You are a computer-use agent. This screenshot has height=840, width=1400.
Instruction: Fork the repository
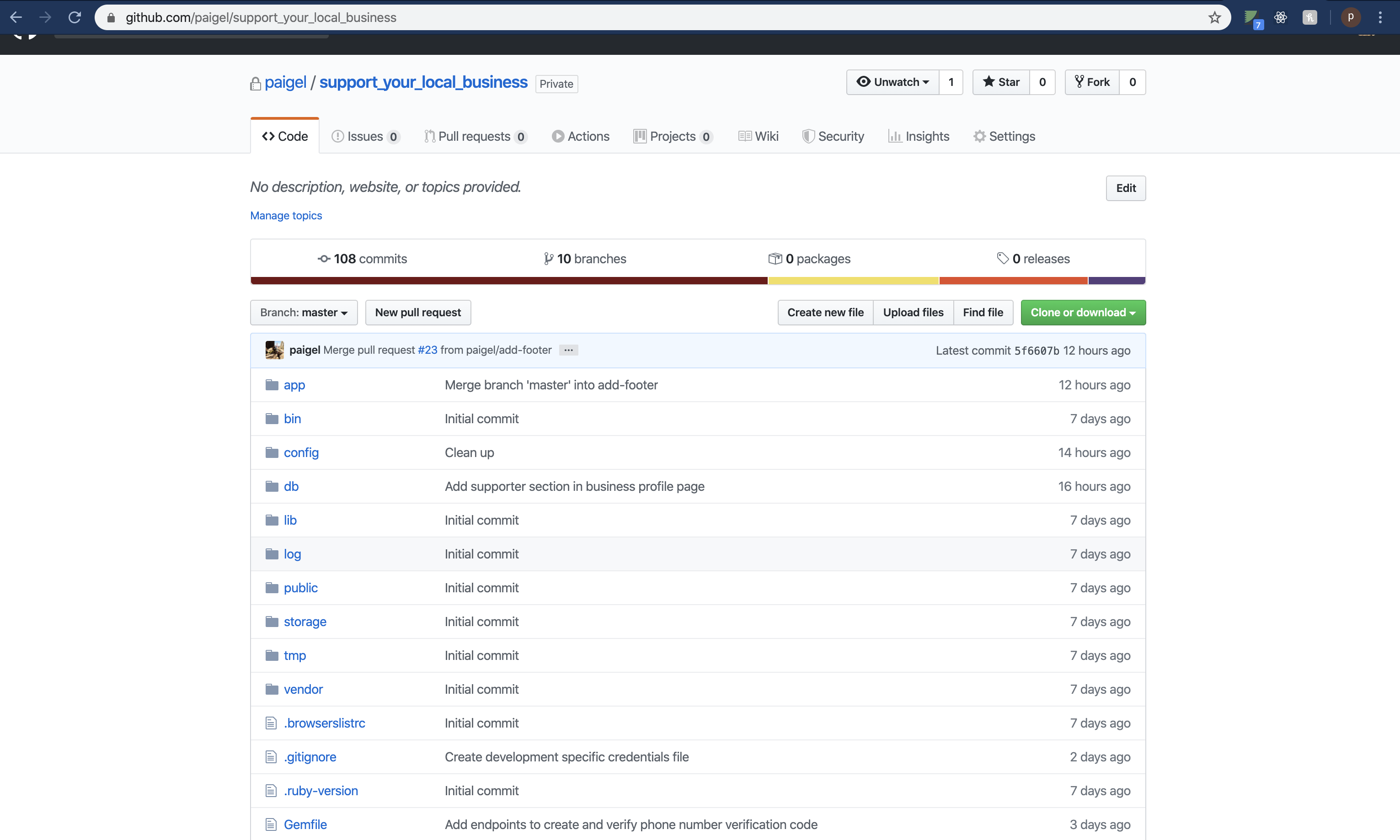tap(1092, 82)
